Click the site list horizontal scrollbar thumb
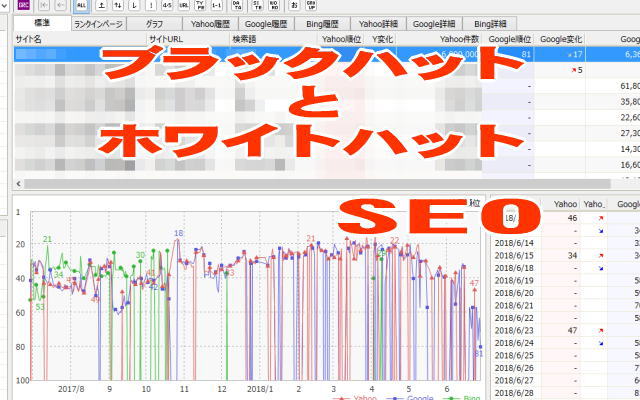 tap(317, 184)
